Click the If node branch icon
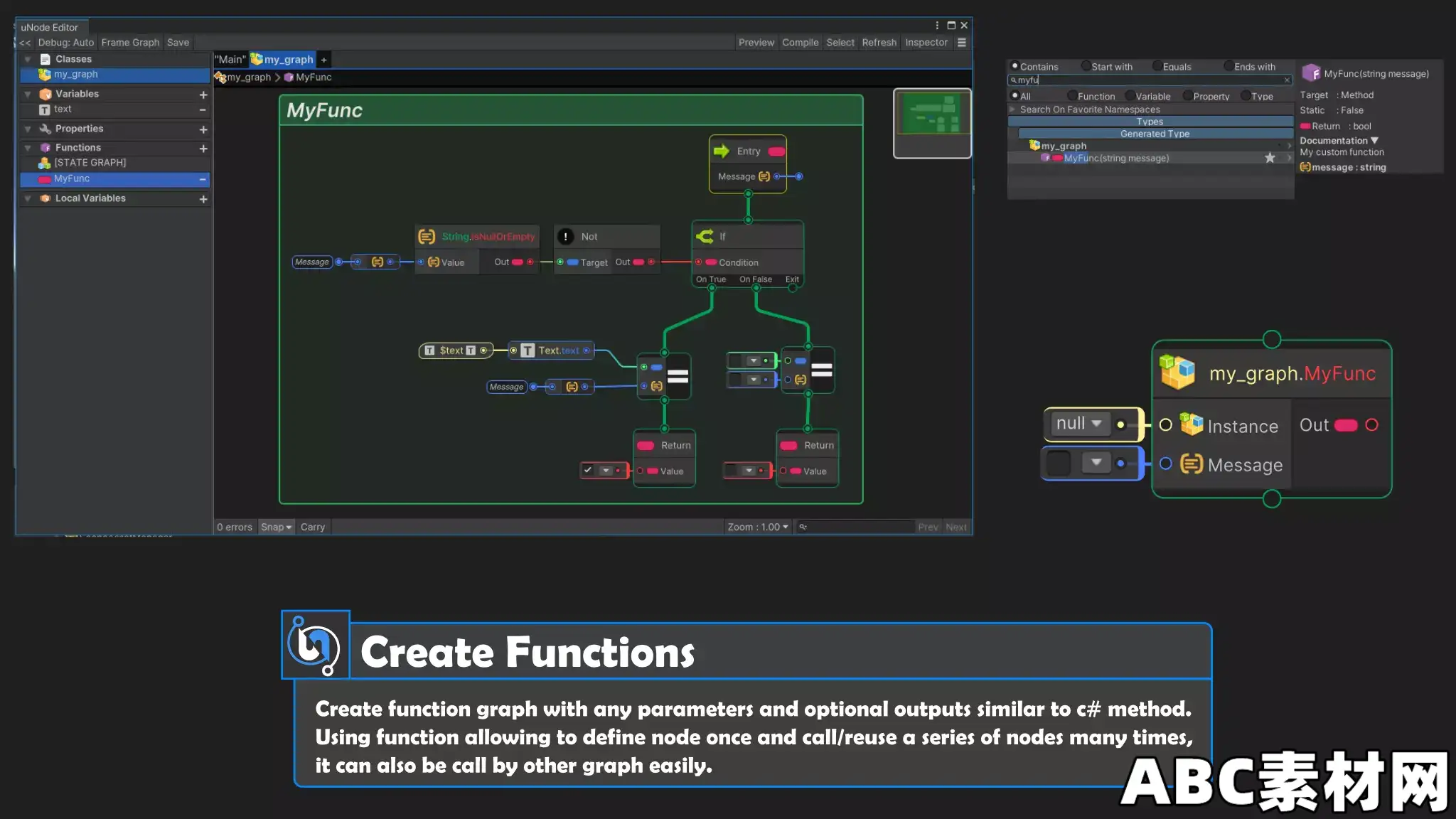 (x=705, y=236)
